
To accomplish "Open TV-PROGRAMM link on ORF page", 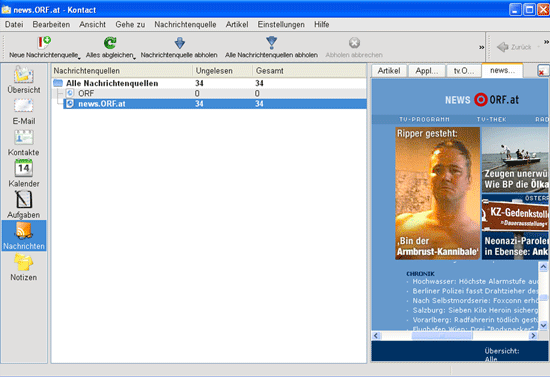I will click(424, 120).
